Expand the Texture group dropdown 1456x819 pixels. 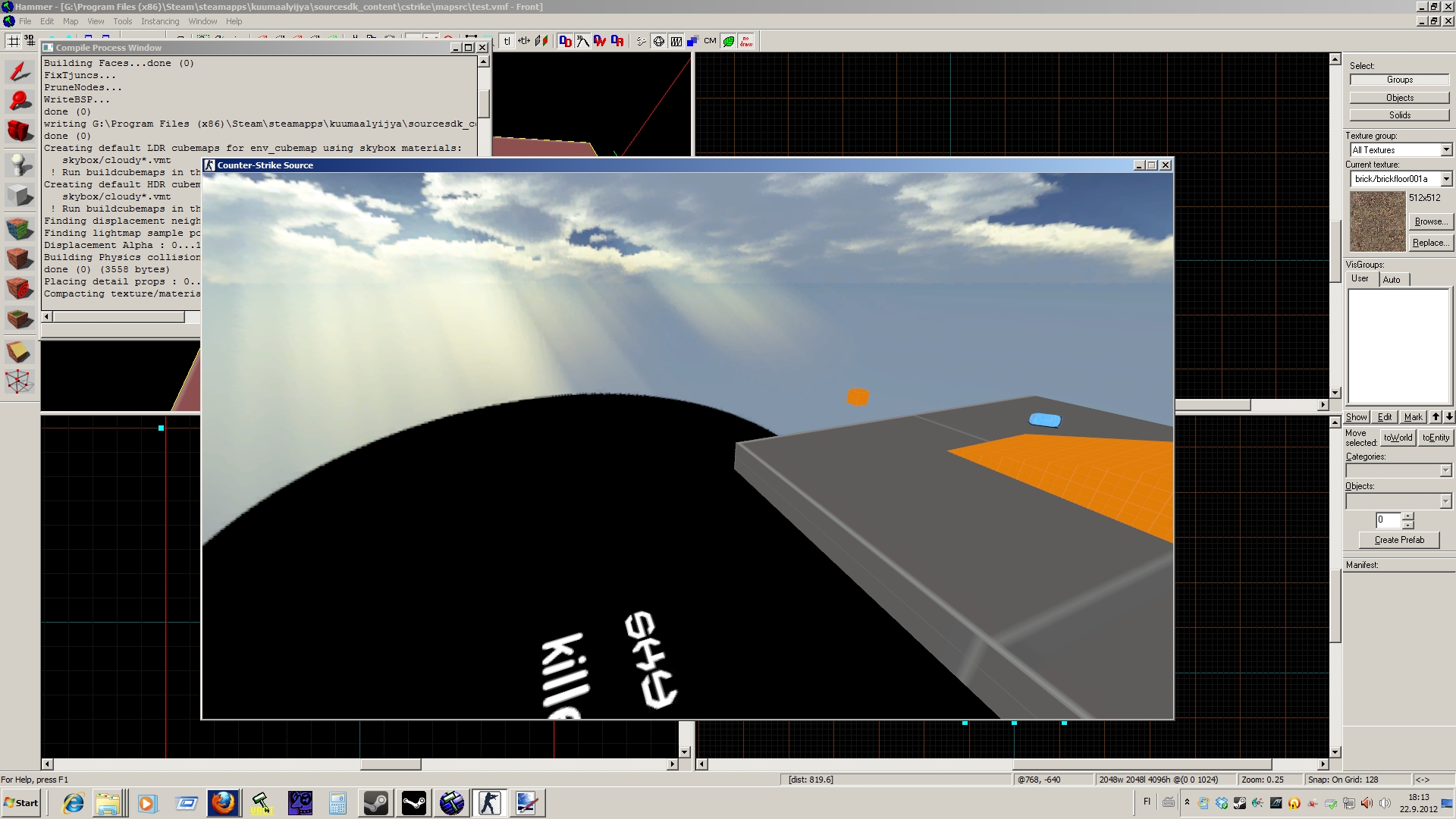pos(1446,150)
